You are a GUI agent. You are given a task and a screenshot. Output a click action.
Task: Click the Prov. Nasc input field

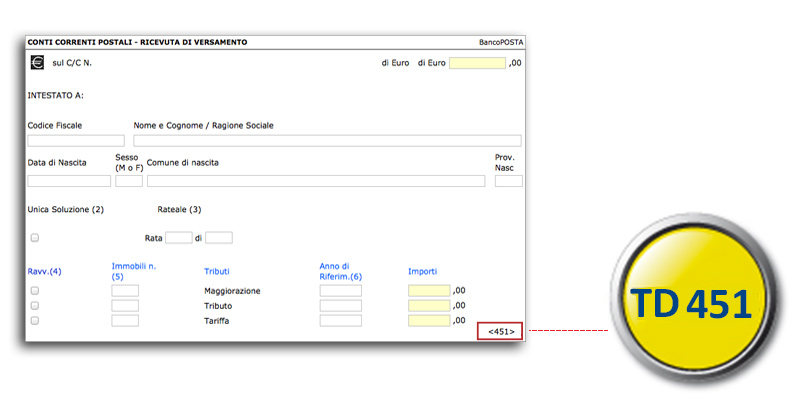pyautogui.click(x=509, y=181)
